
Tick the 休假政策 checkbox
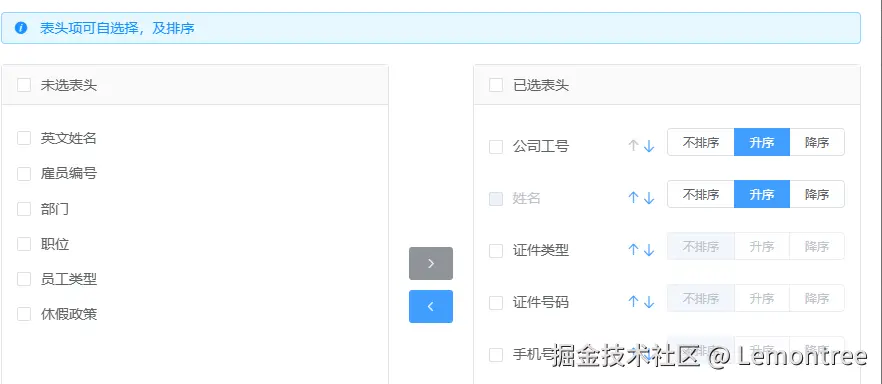tap(24, 314)
